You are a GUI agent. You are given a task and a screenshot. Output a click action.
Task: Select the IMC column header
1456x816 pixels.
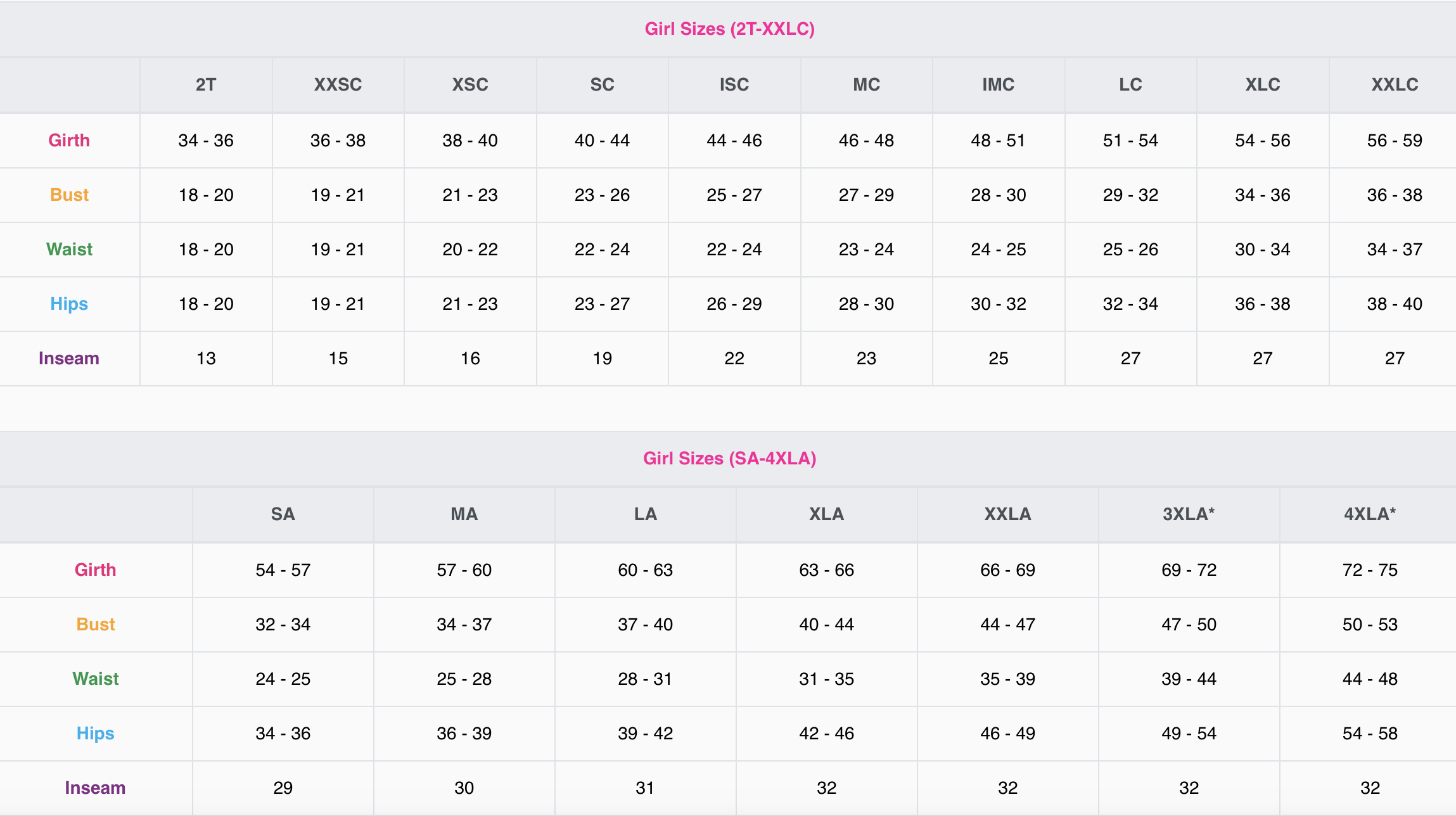coord(998,85)
